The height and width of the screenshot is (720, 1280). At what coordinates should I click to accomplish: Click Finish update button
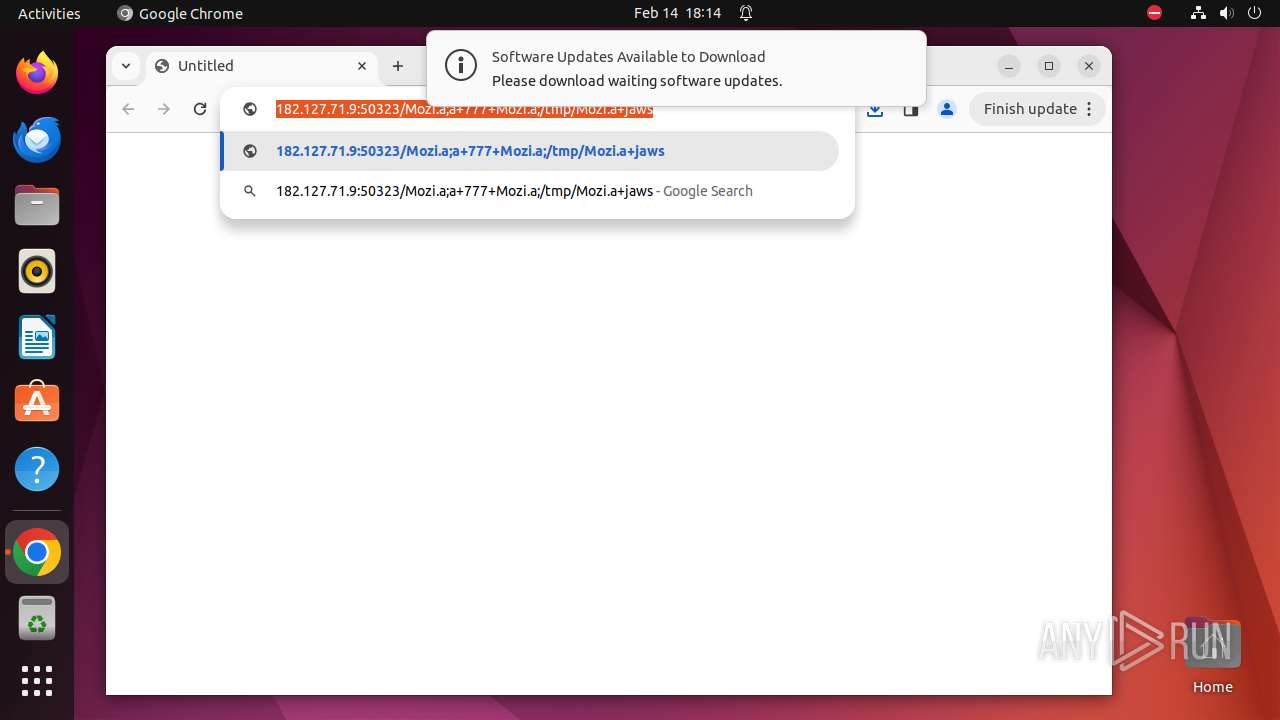1030,109
